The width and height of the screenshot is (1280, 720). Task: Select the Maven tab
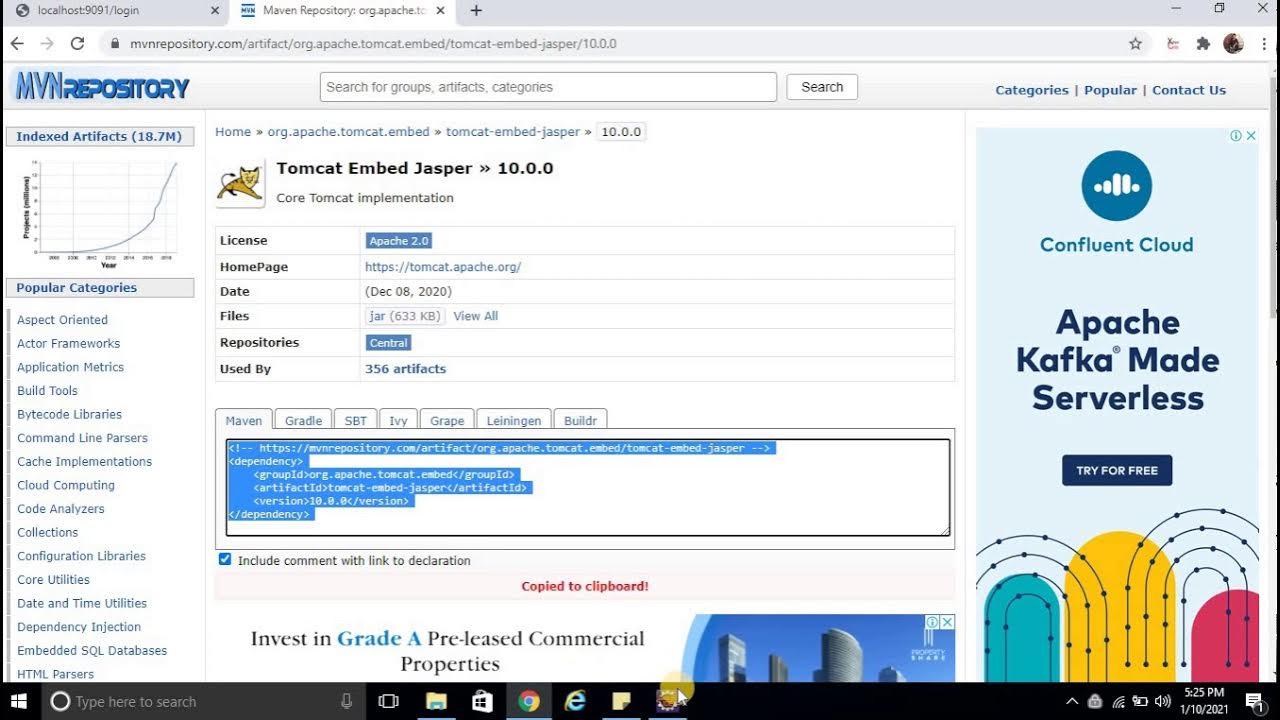(x=244, y=421)
